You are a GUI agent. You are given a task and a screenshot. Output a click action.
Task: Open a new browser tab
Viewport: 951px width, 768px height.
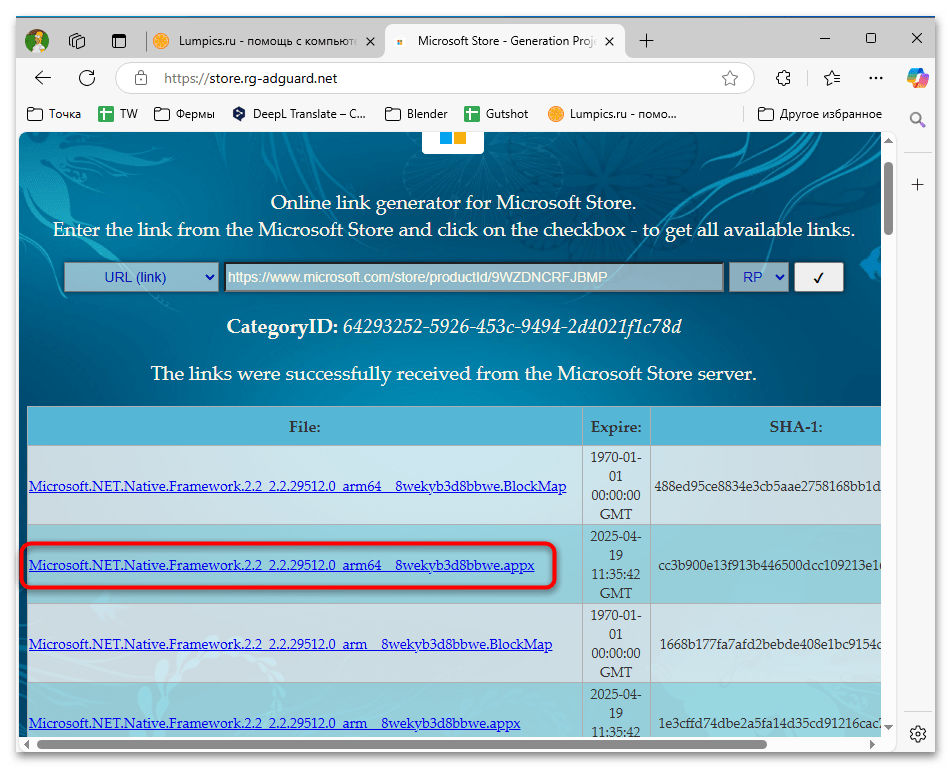pyautogui.click(x=647, y=41)
